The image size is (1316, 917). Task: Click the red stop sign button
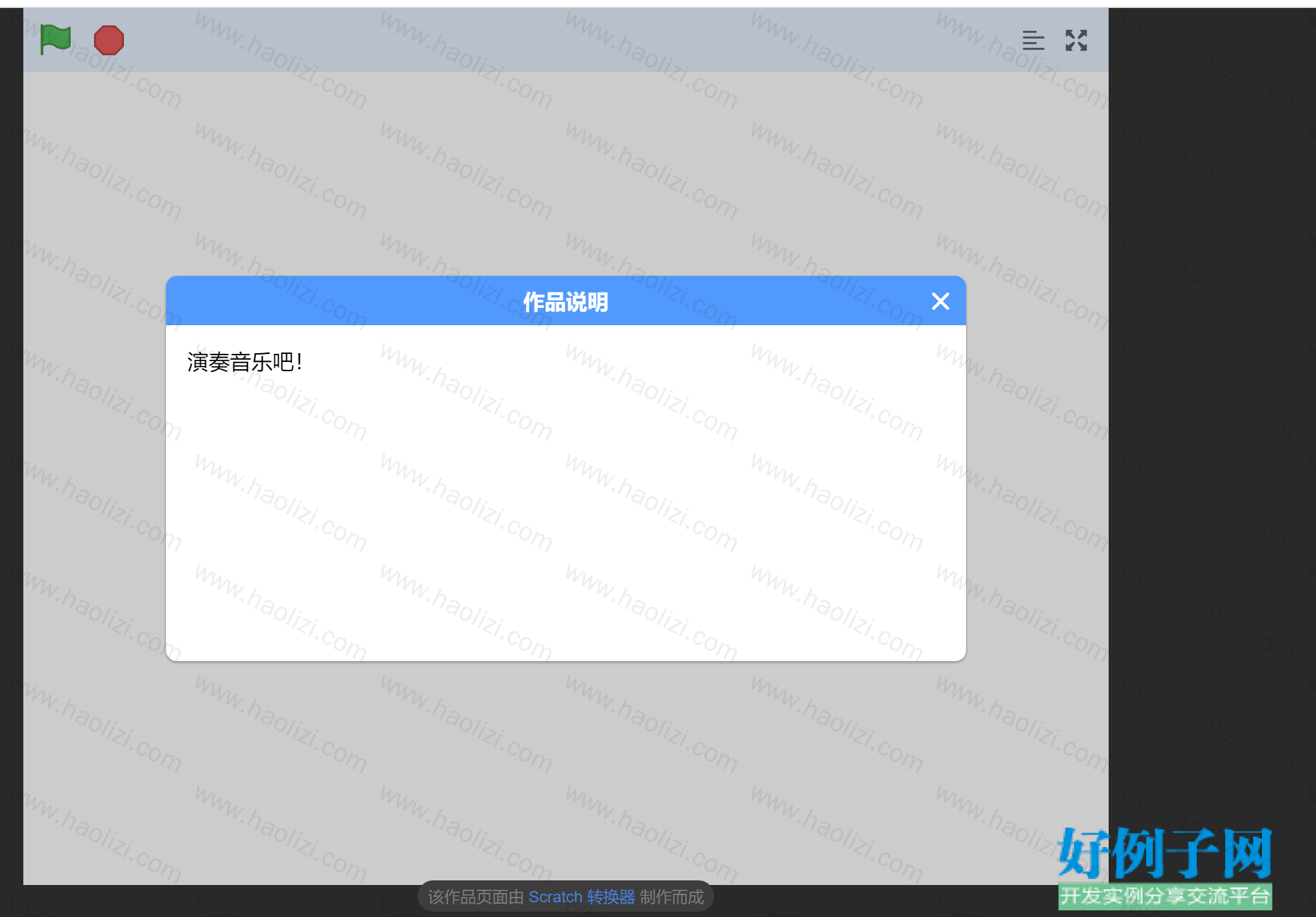(x=109, y=40)
